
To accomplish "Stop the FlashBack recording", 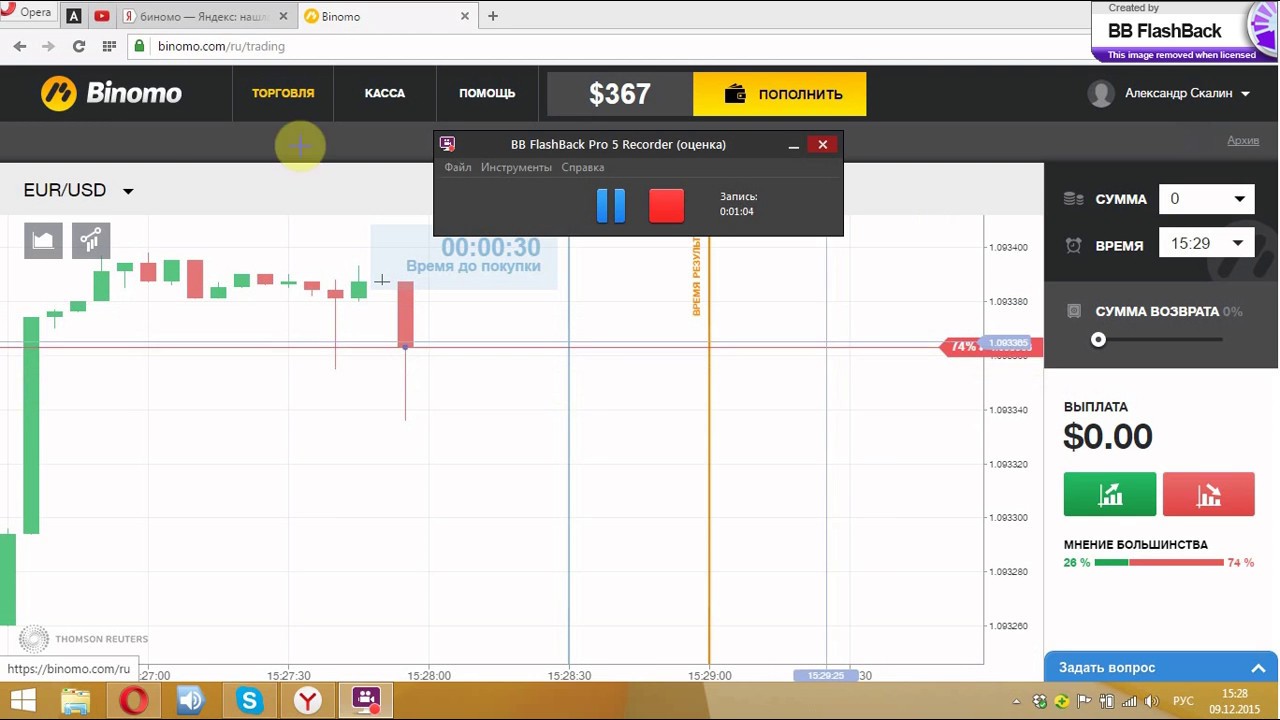I will [x=667, y=205].
